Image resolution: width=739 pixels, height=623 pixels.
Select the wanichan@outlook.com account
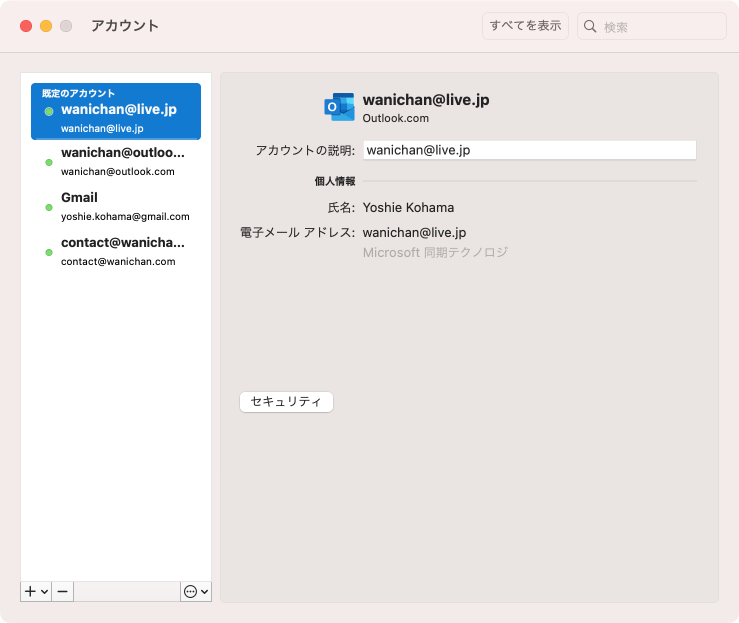pyautogui.click(x=116, y=162)
